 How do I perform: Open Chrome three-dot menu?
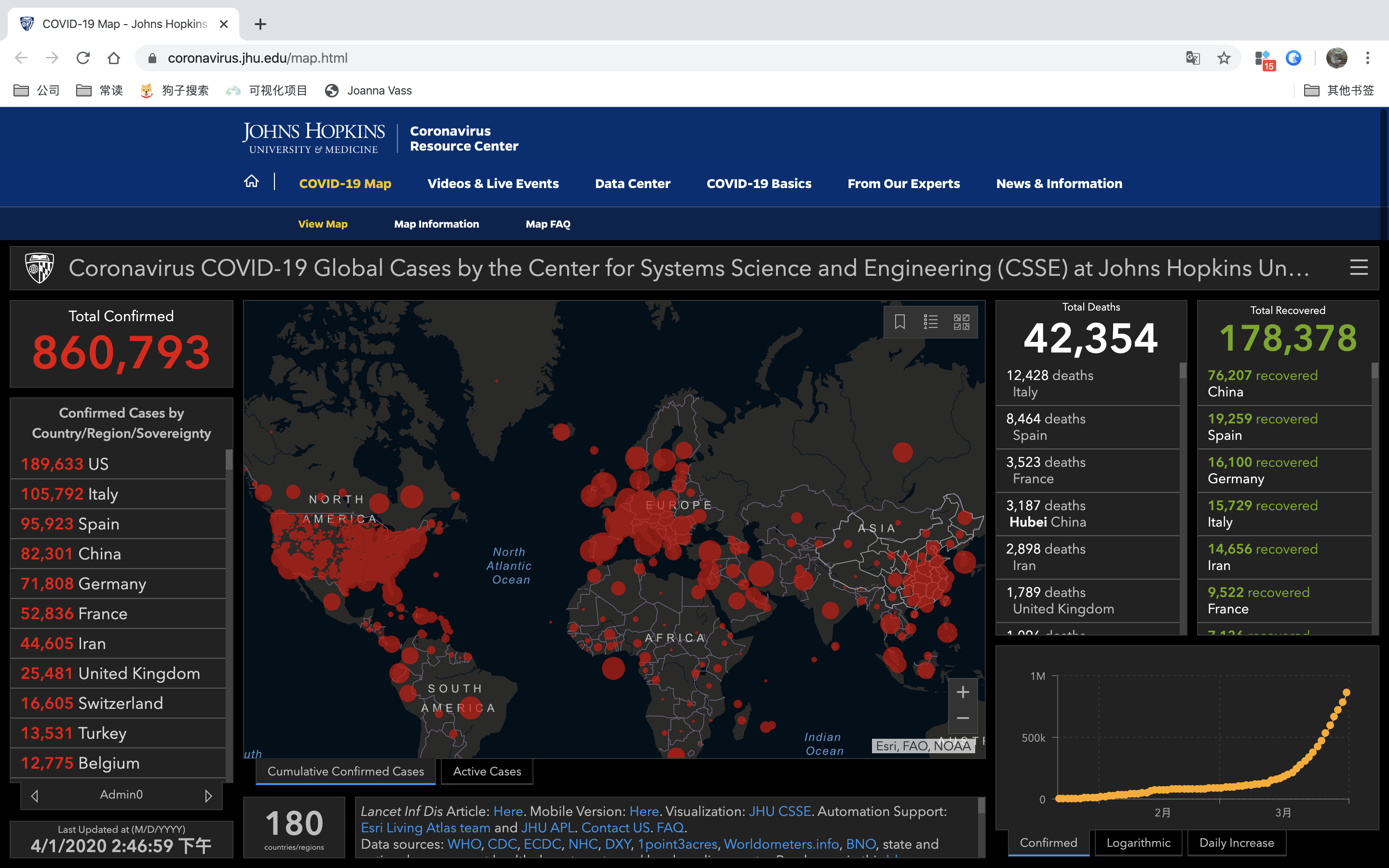1368,58
